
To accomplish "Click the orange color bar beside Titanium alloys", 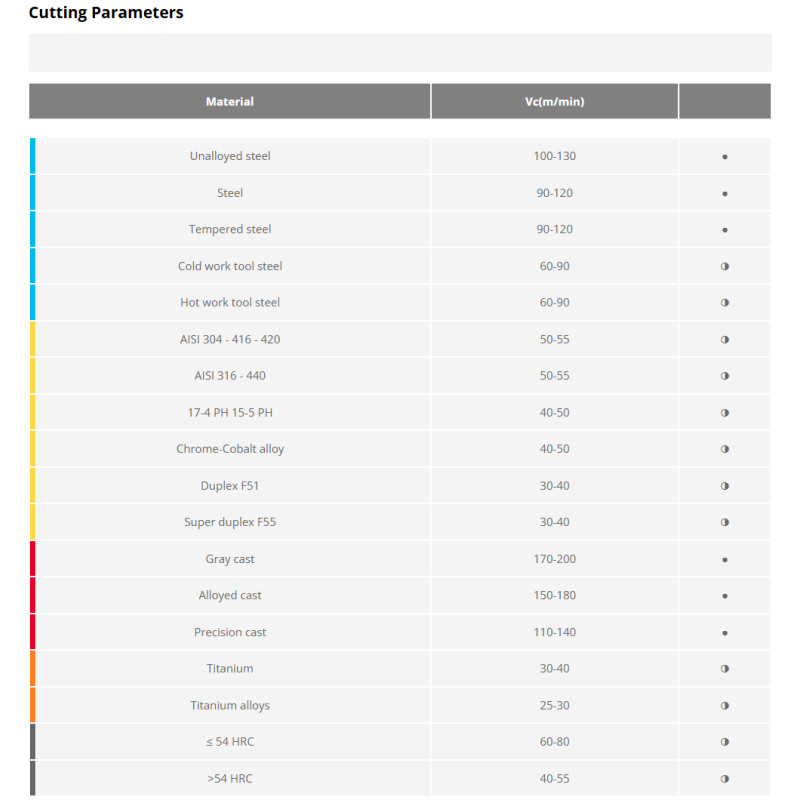I will click(x=32, y=706).
